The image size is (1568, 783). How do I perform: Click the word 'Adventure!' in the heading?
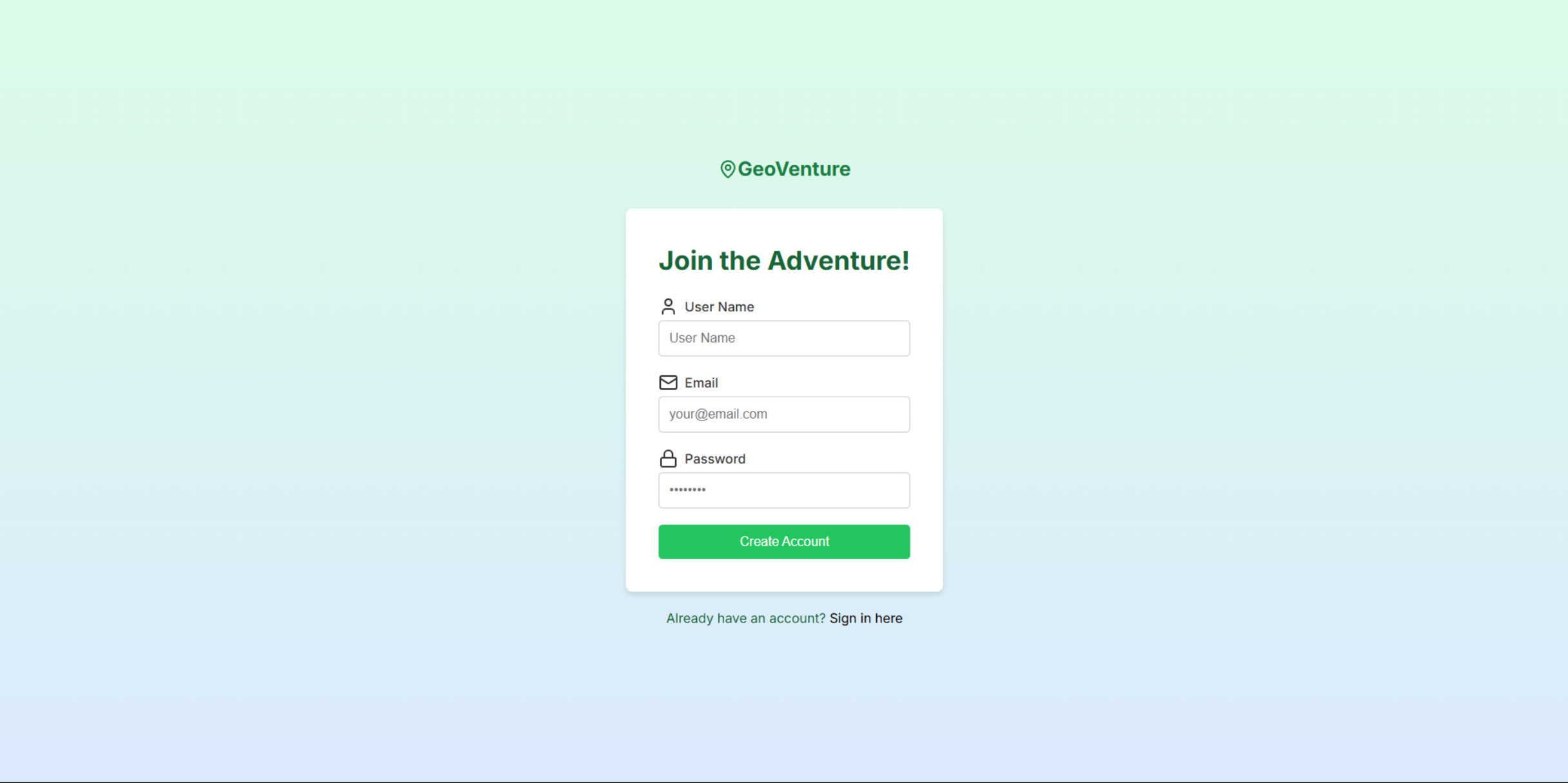pyautogui.click(x=838, y=261)
